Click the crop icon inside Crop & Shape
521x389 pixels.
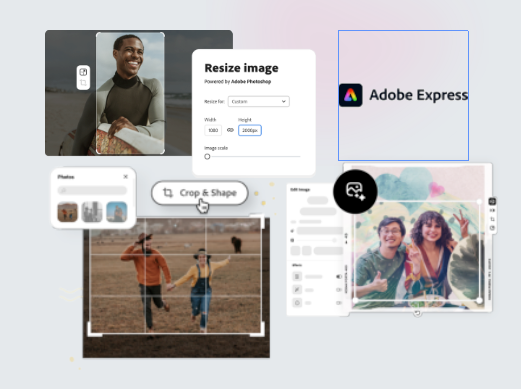coord(168,193)
